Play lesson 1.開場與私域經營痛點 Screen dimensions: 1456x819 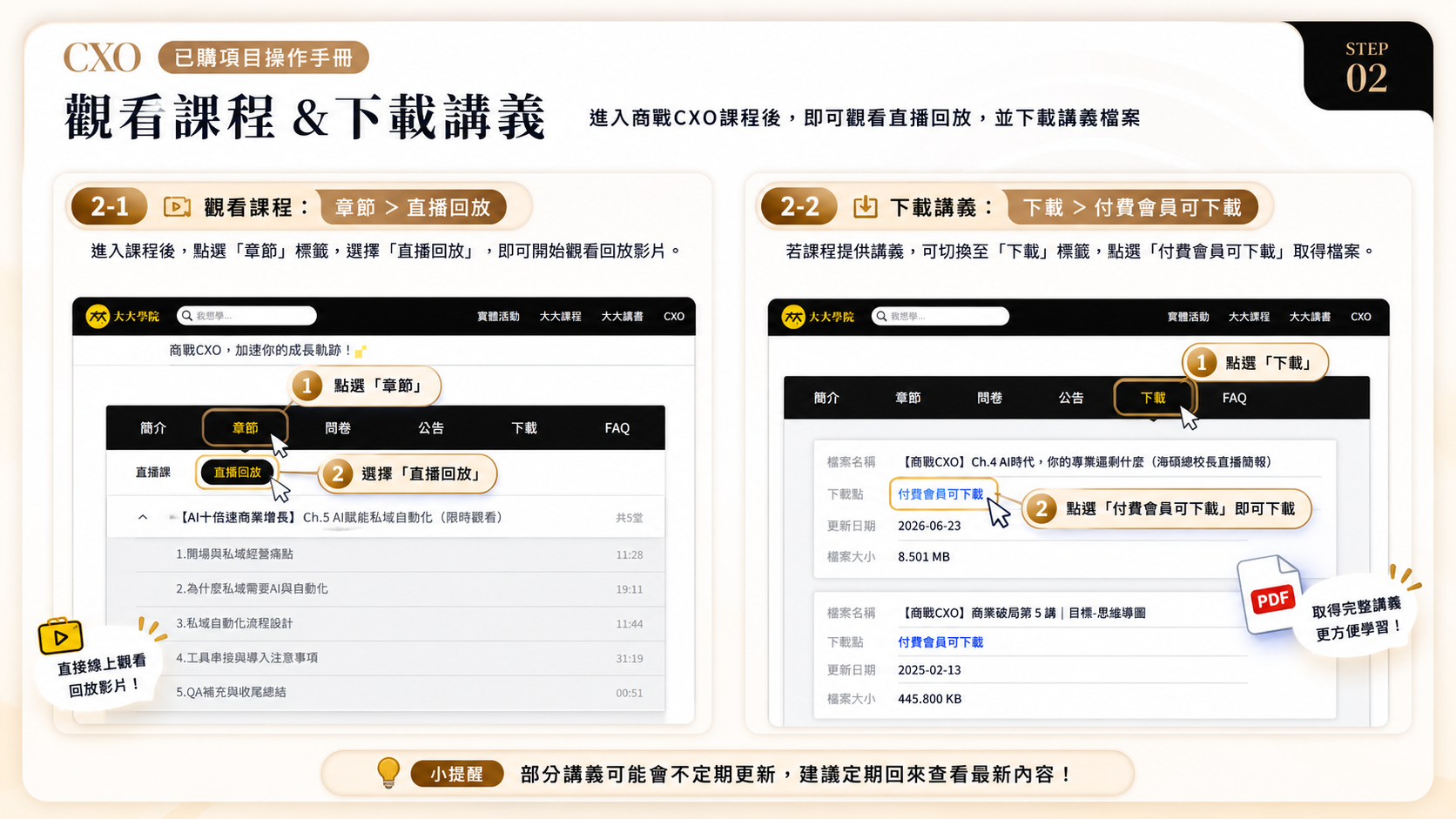click(234, 554)
